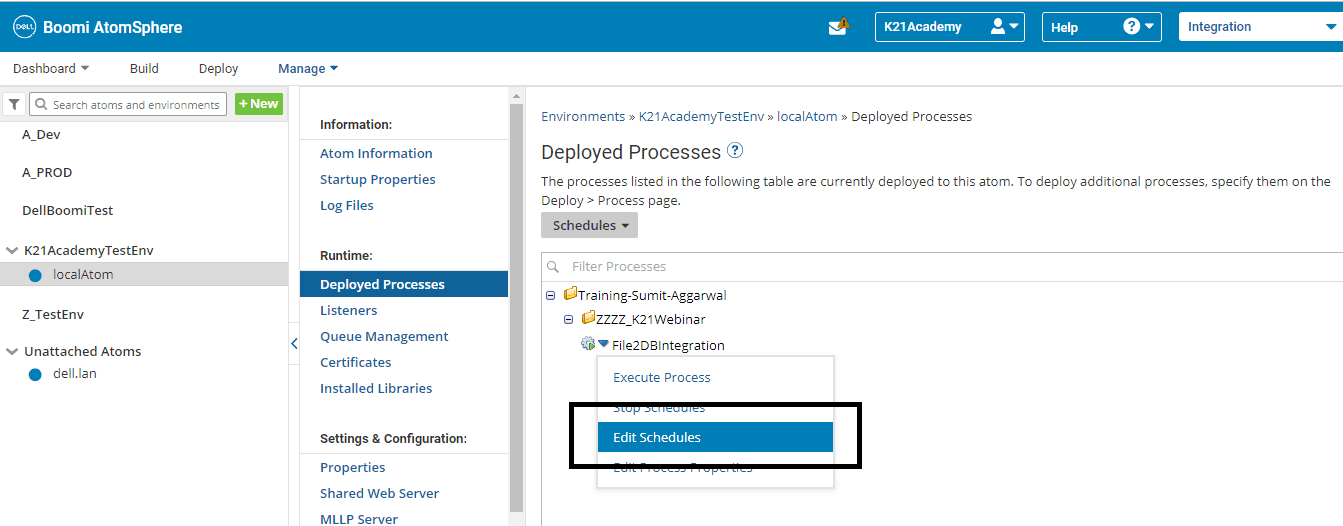Open the Help dropdown menu
This screenshot has height=526, width=1343.
tap(1101, 27)
